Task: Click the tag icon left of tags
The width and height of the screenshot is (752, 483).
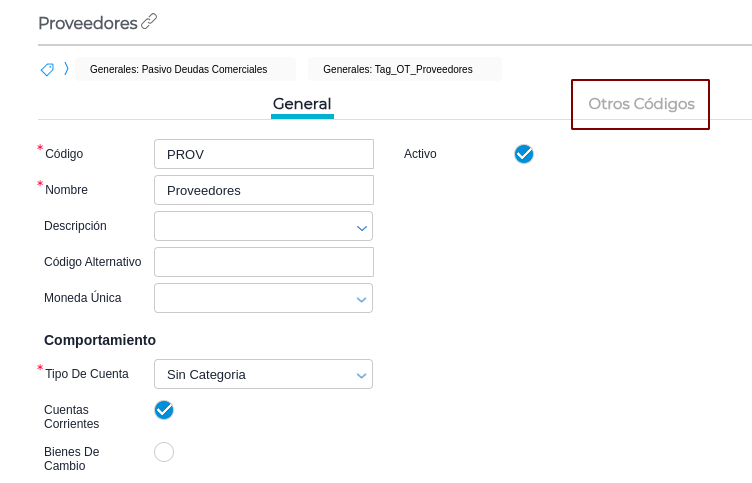Action: (47, 69)
